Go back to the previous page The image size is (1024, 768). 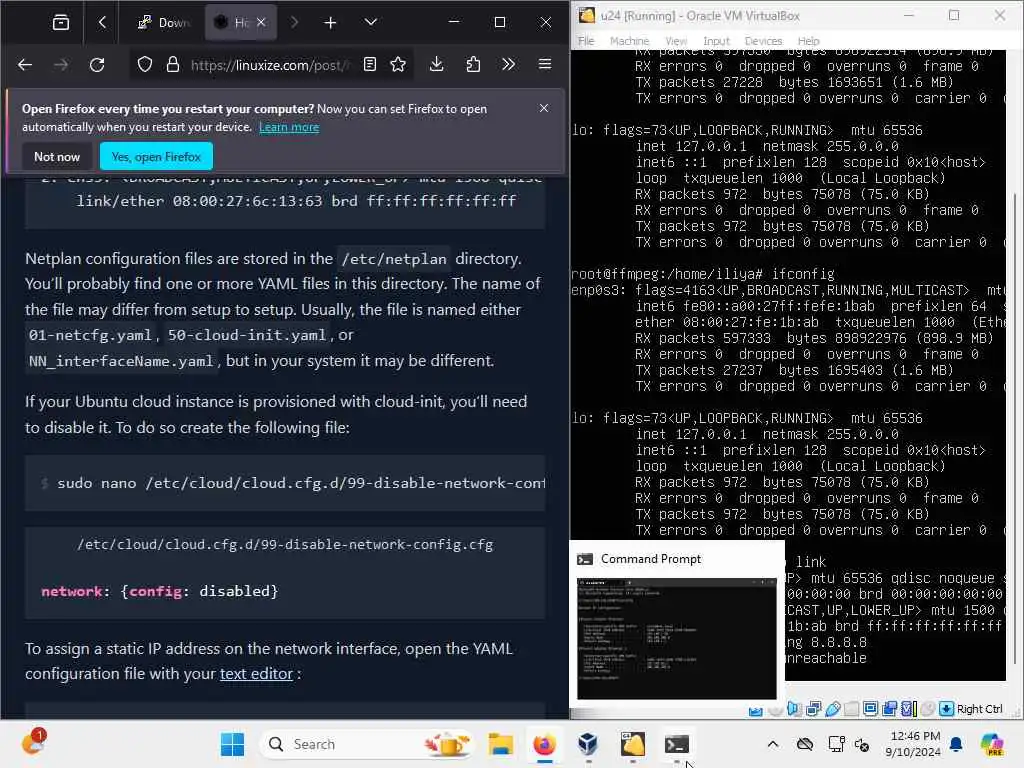coord(25,65)
